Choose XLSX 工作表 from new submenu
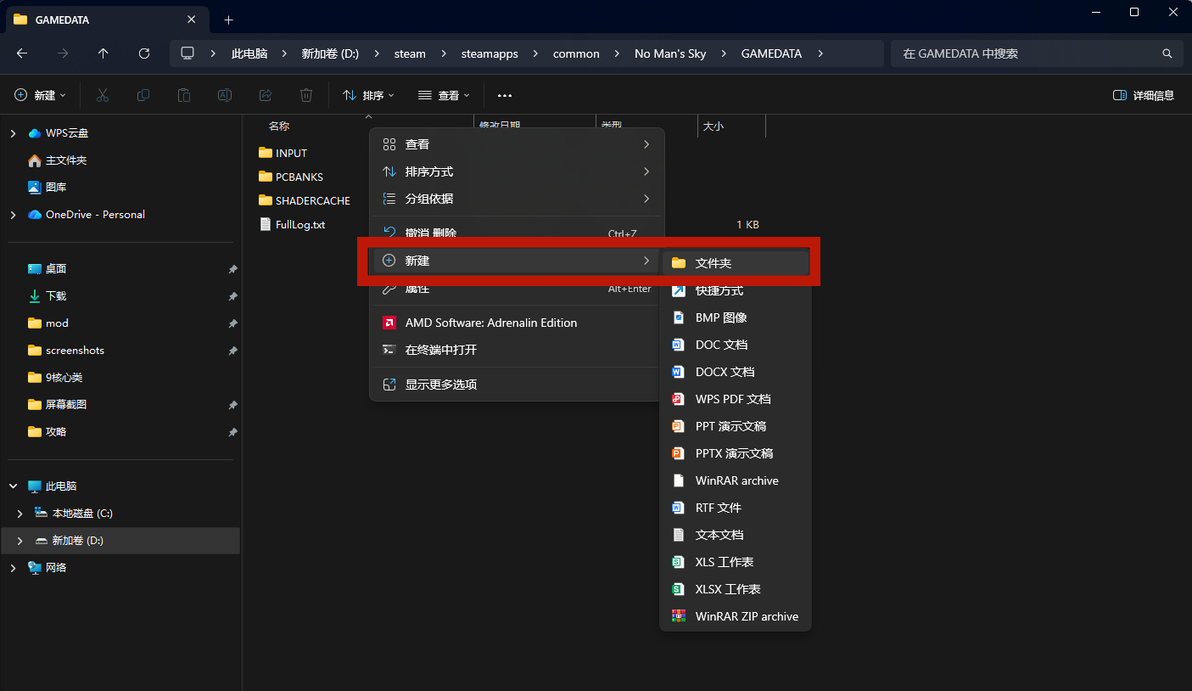 pos(735,589)
